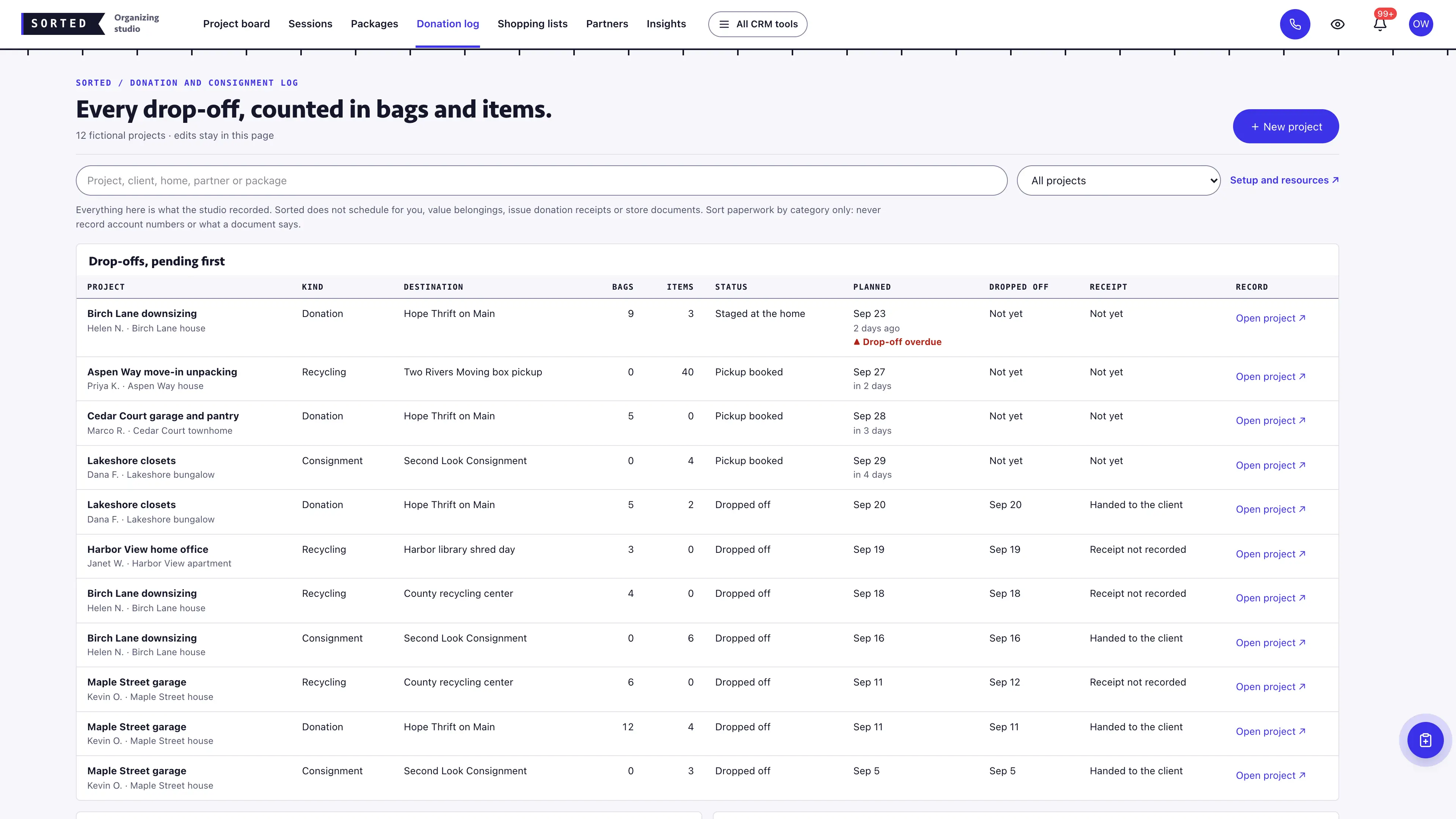The width and height of the screenshot is (1456, 819).
Task: Click the STATUS column header
Action: (731, 287)
